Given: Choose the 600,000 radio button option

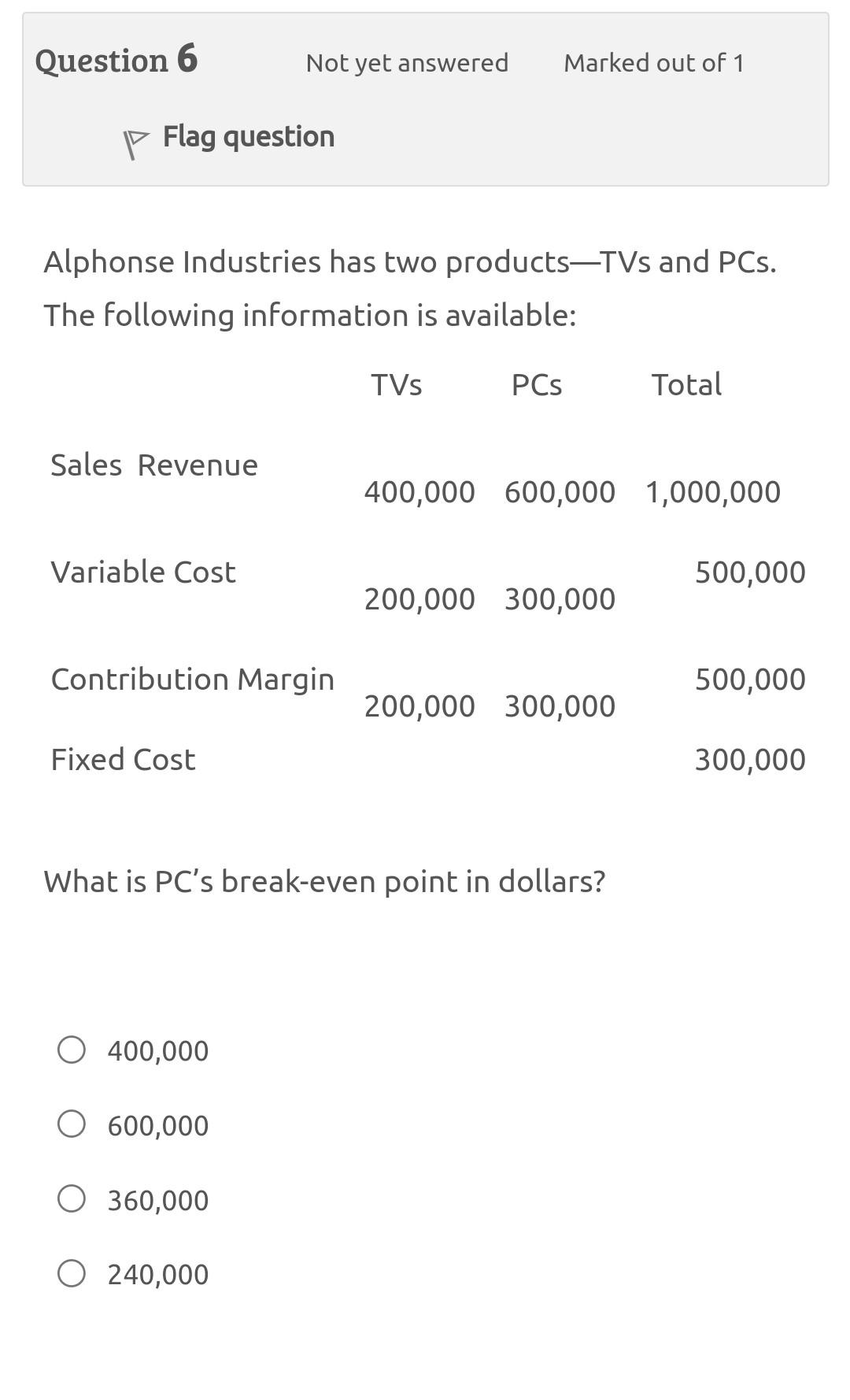Looking at the screenshot, I should point(72,1124).
